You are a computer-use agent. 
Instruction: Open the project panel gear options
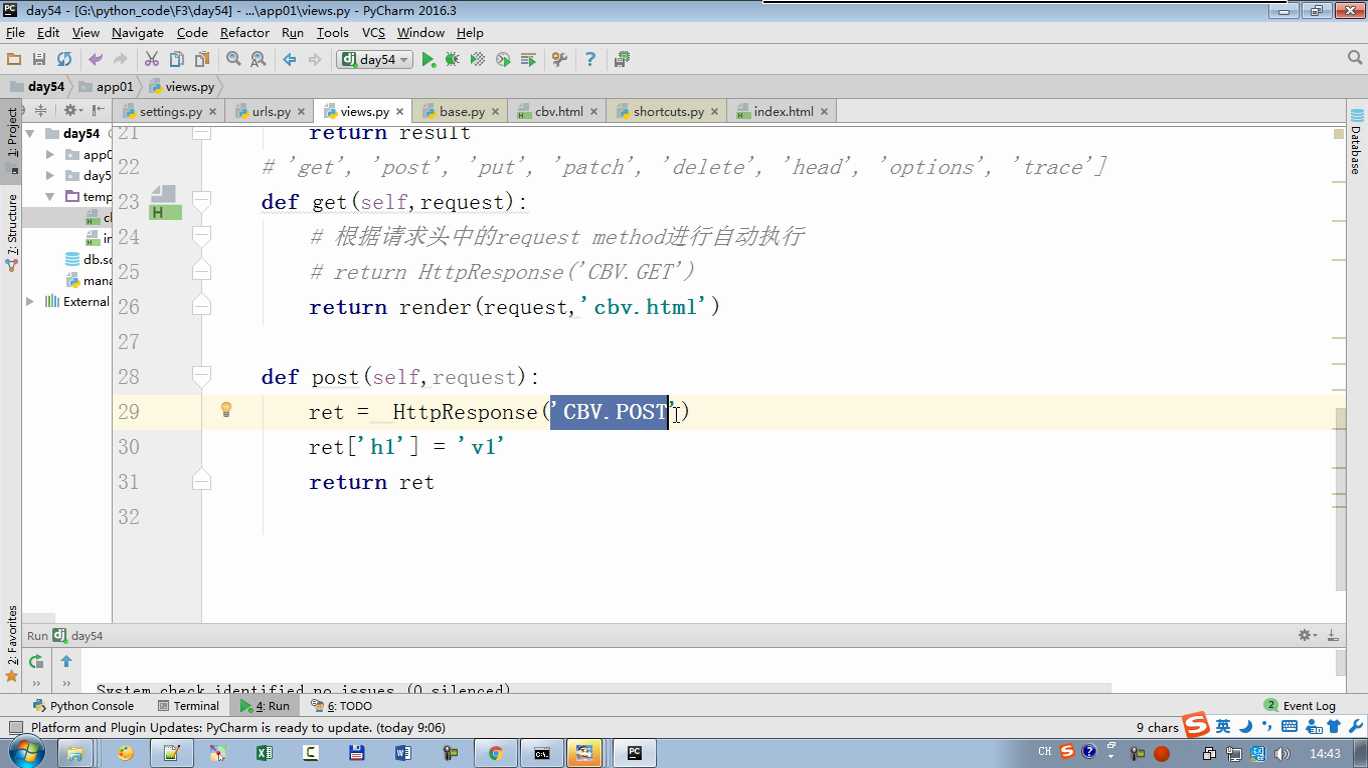pos(72,111)
